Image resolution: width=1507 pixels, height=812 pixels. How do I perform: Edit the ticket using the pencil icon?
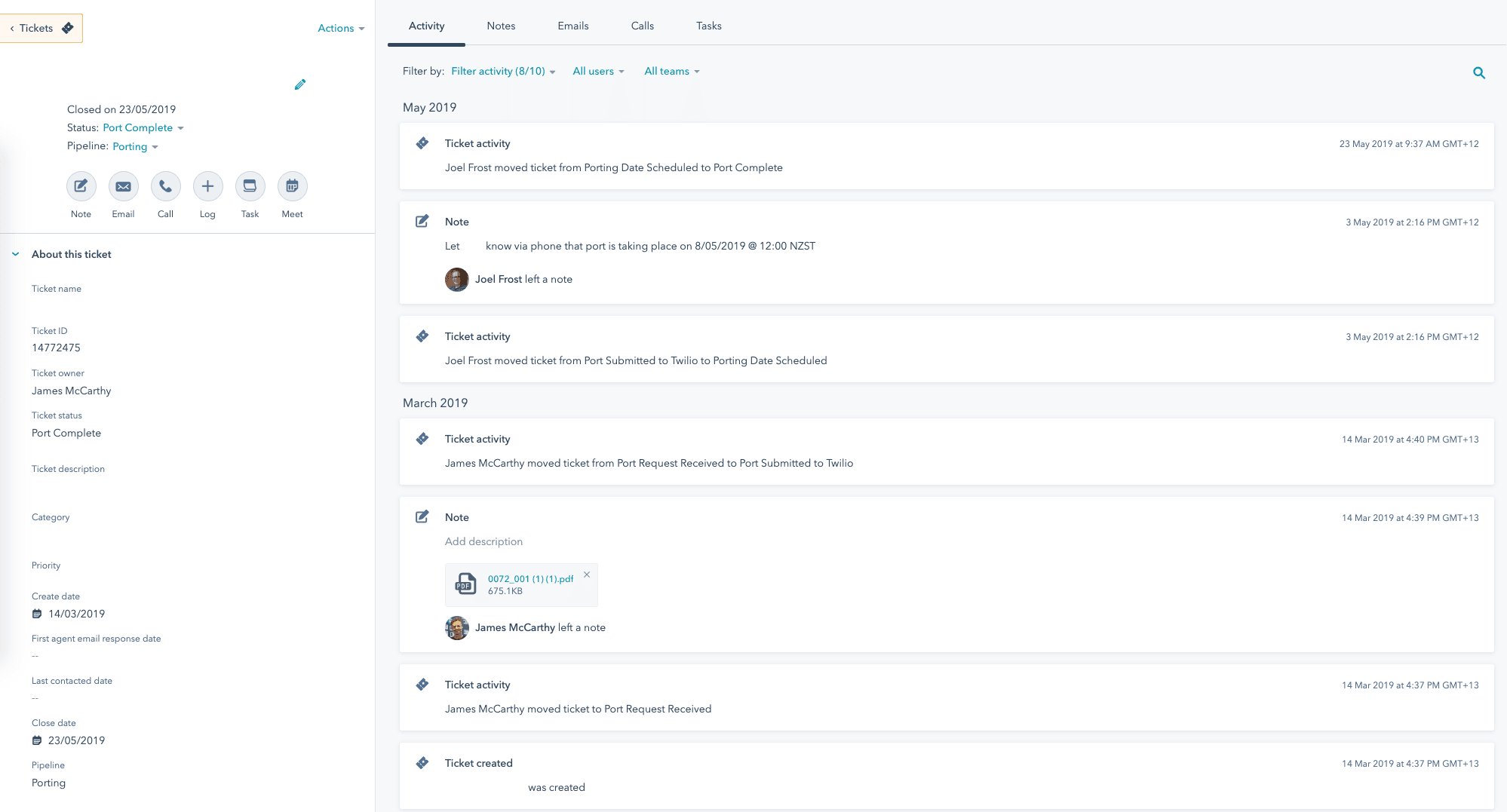(x=300, y=84)
